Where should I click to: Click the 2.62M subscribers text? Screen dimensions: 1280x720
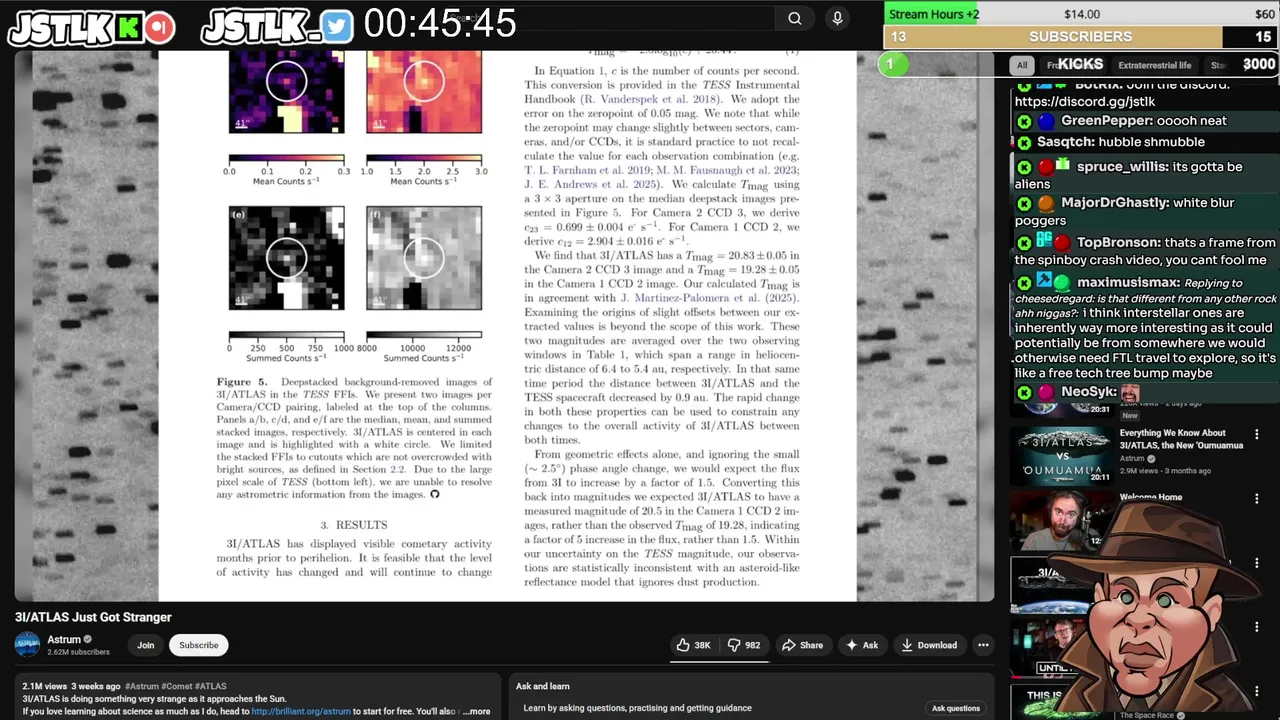coord(78,652)
